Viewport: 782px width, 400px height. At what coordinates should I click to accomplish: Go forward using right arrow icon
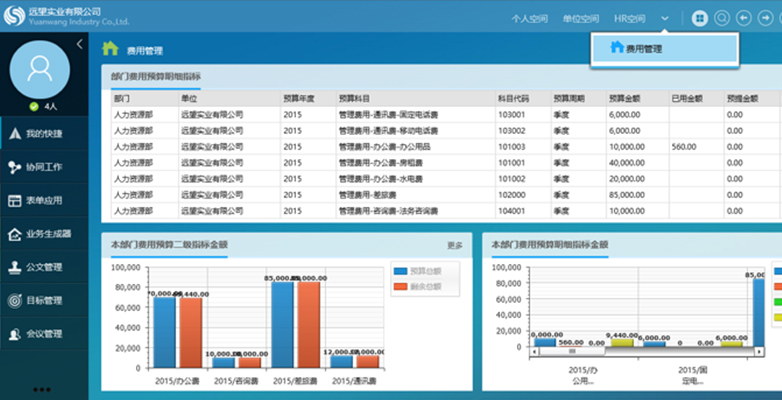(765, 18)
